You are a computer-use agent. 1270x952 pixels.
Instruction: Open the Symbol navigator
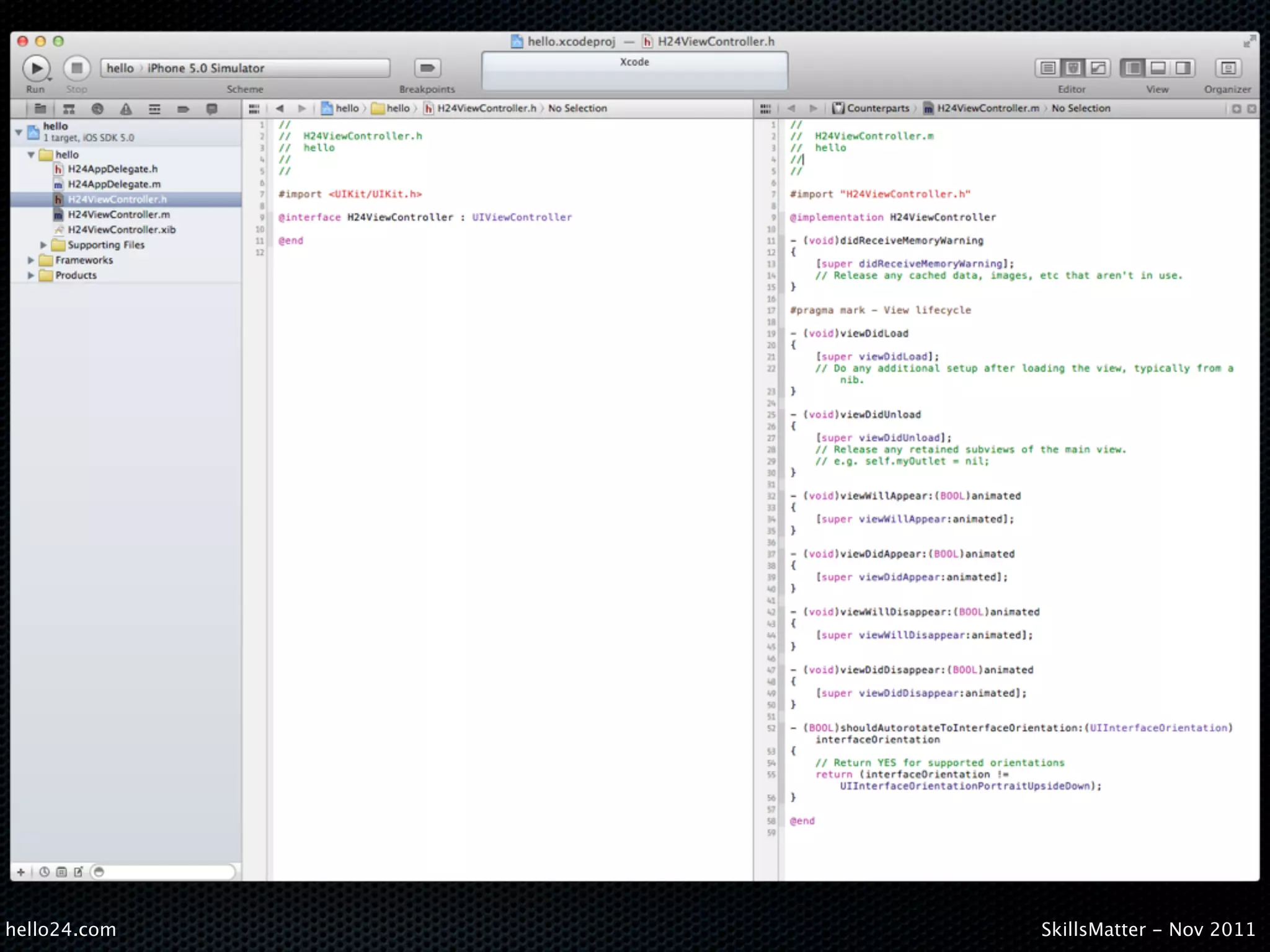coord(69,109)
